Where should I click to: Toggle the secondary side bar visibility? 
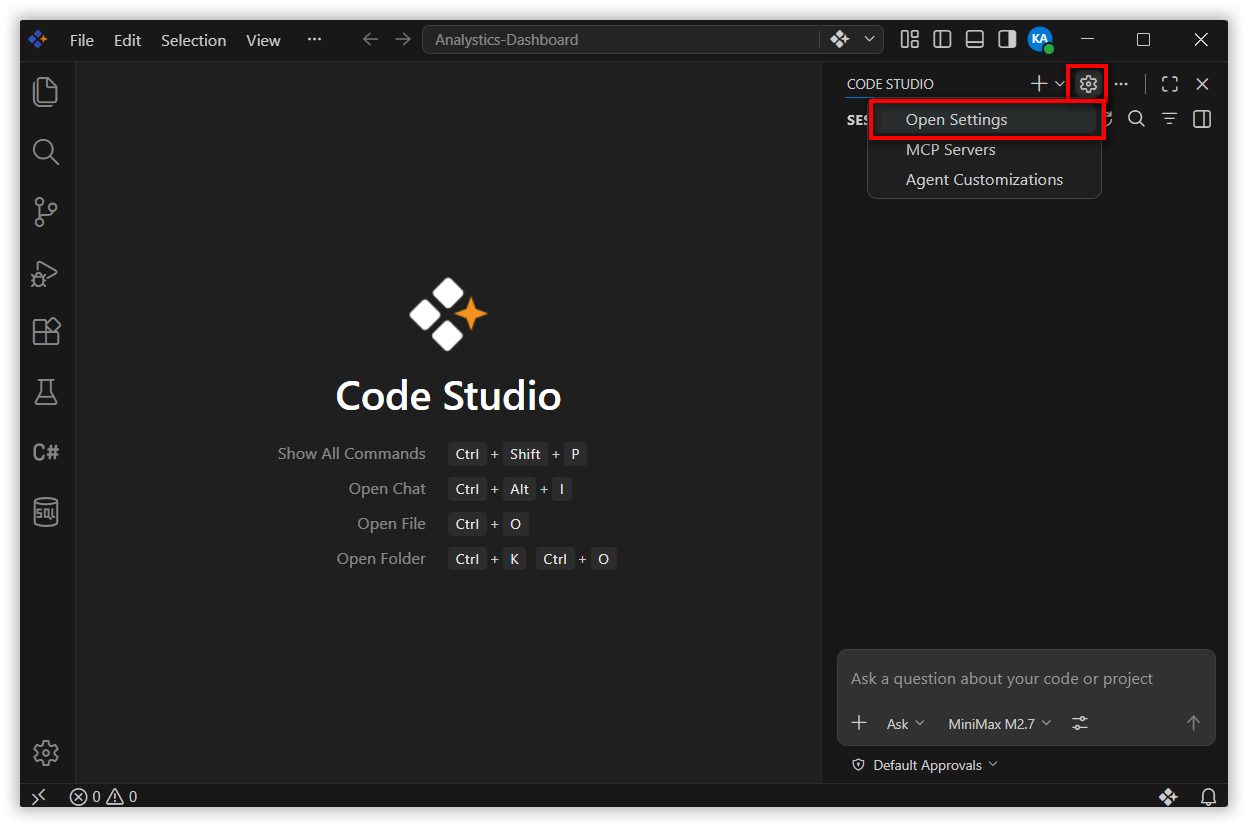(1007, 39)
